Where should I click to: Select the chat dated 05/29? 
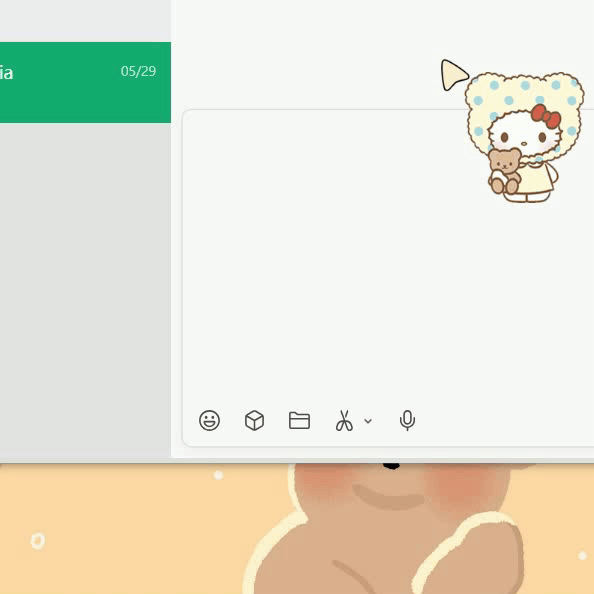click(x=85, y=82)
